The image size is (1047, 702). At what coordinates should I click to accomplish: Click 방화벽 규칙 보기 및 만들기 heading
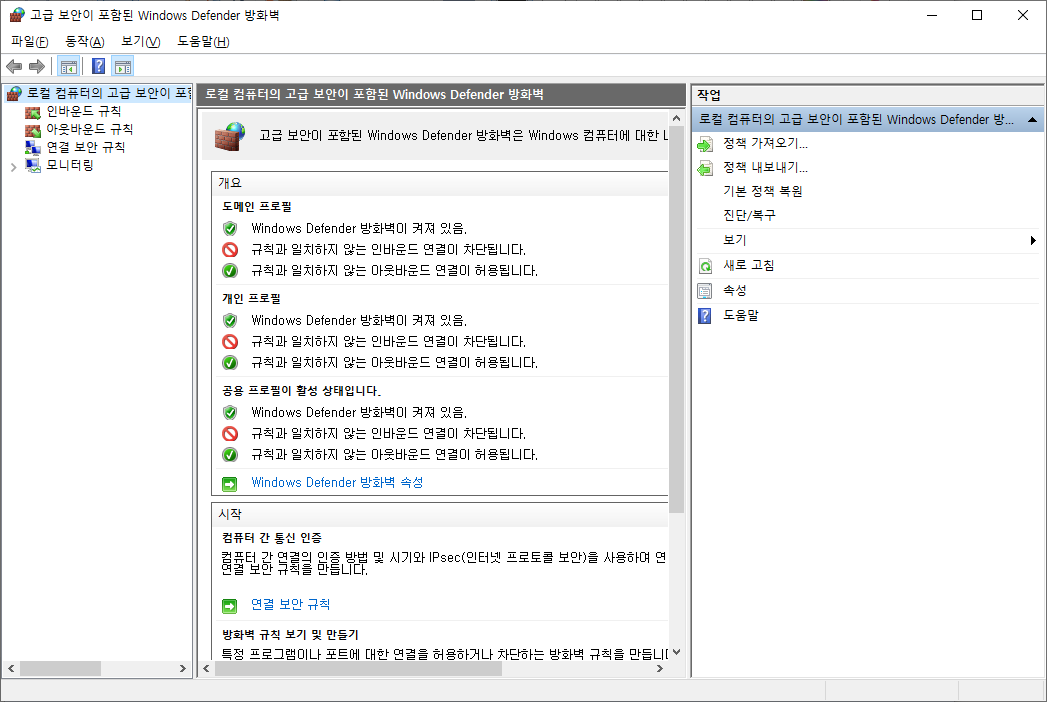coord(290,635)
